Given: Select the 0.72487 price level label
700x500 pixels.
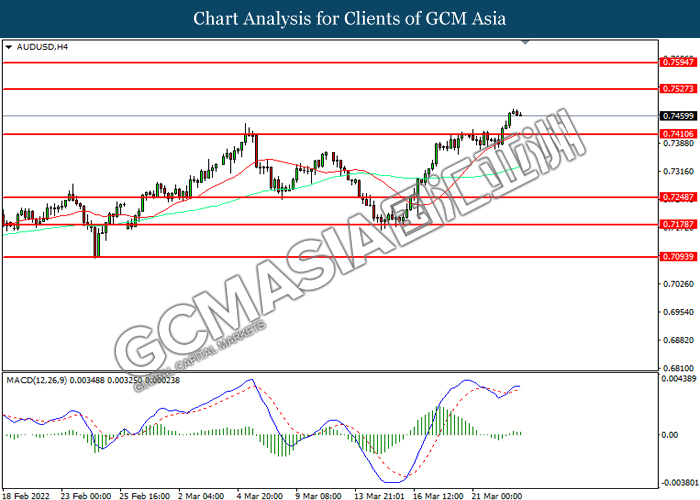Looking at the screenshot, I should [x=678, y=197].
